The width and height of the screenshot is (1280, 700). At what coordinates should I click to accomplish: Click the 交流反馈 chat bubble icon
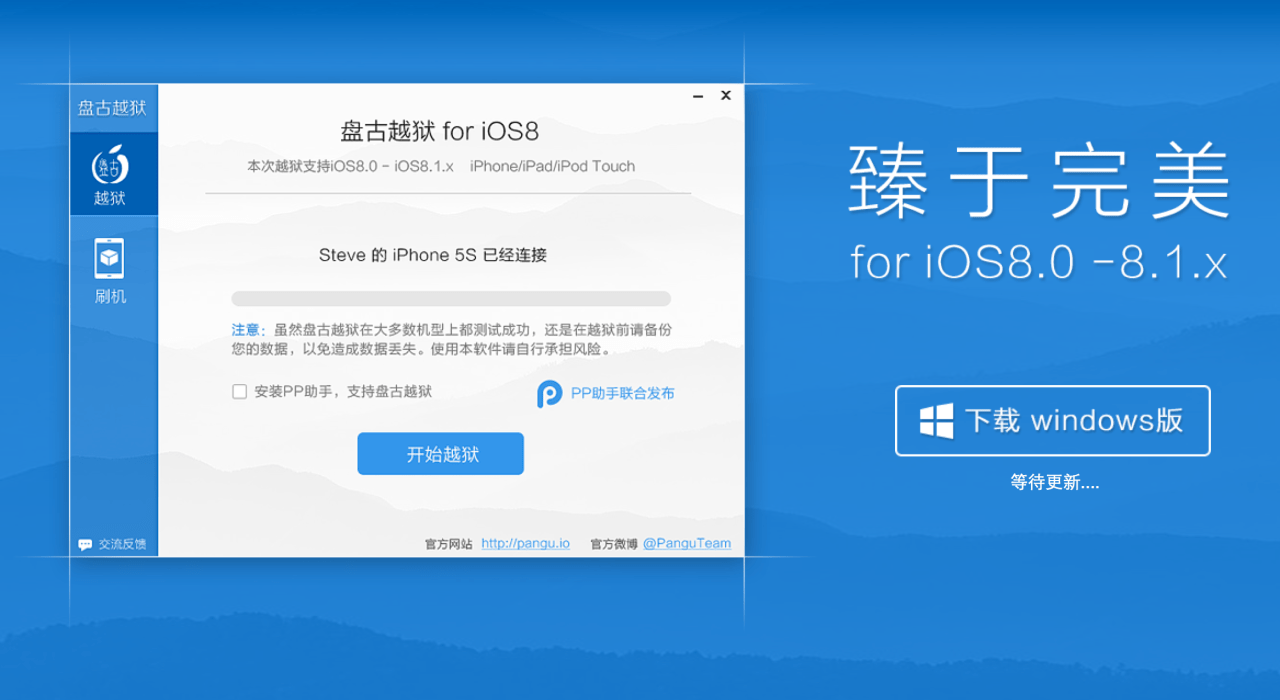85,545
